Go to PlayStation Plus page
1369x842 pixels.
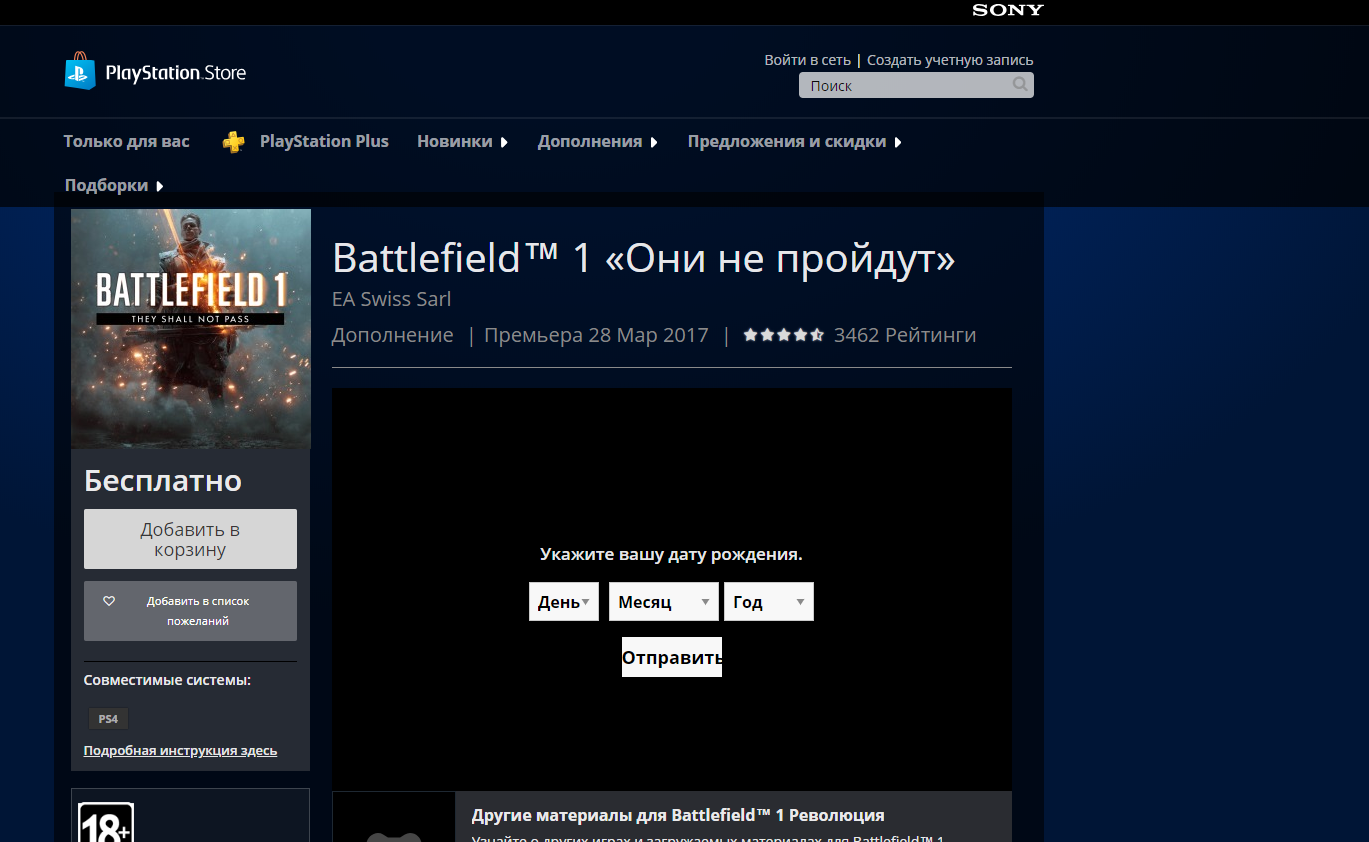click(x=324, y=142)
